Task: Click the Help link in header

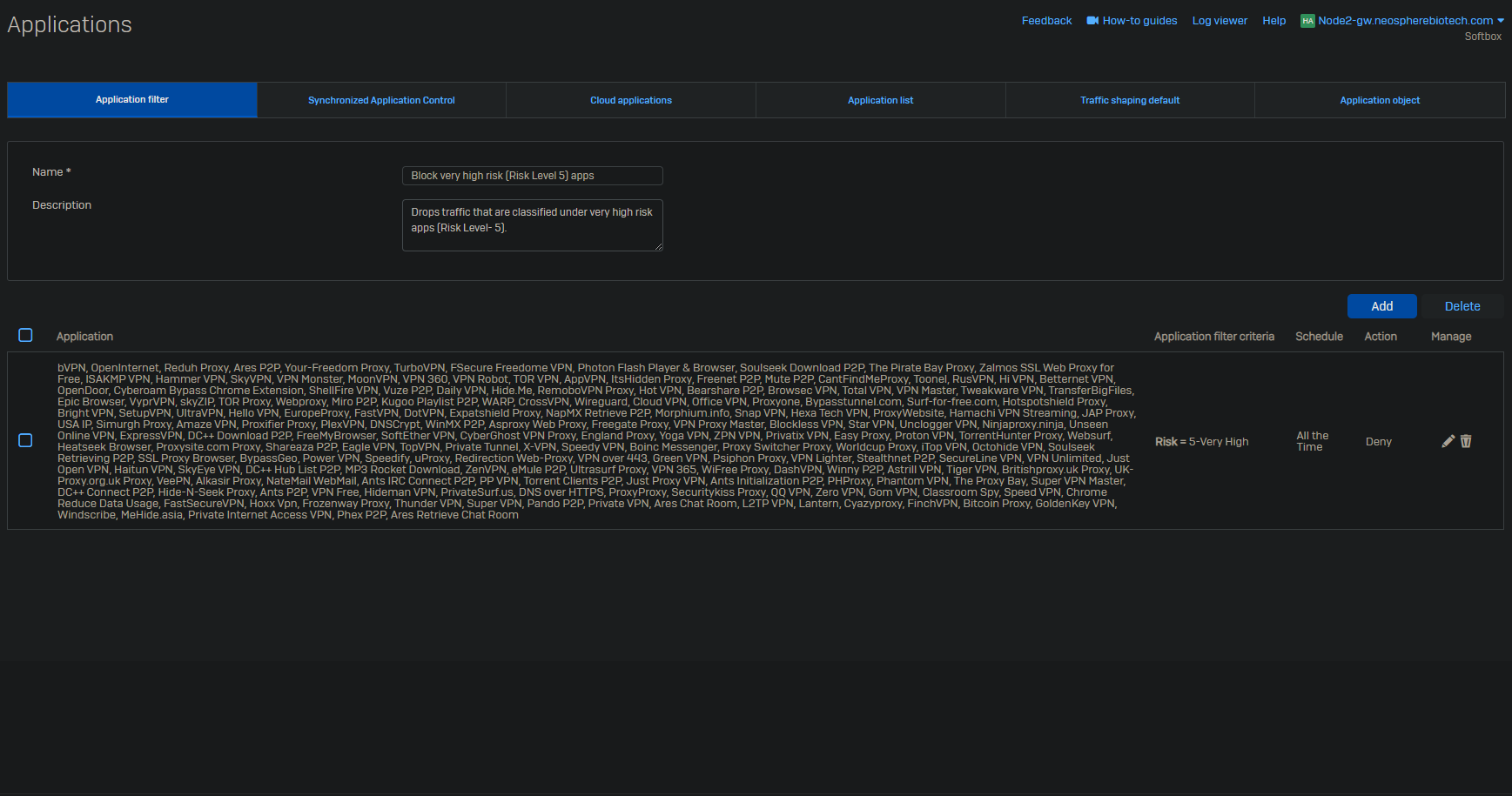Action: (1273, 21)
